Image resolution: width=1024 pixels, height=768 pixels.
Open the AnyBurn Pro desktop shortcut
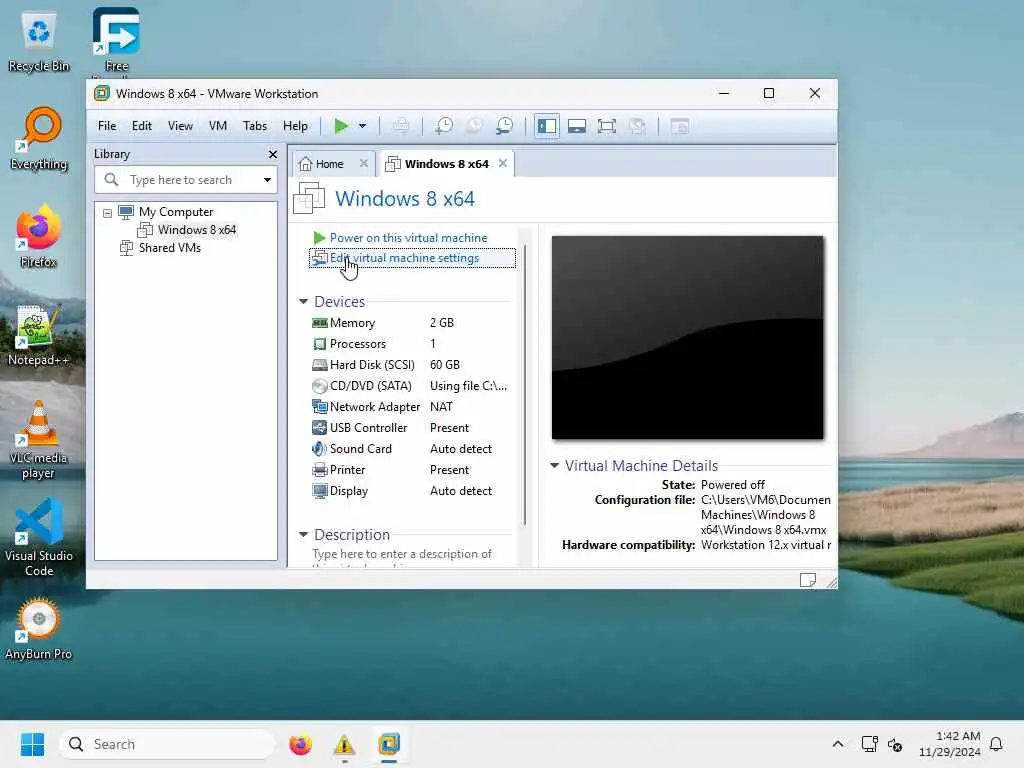(x=39, y=628)
